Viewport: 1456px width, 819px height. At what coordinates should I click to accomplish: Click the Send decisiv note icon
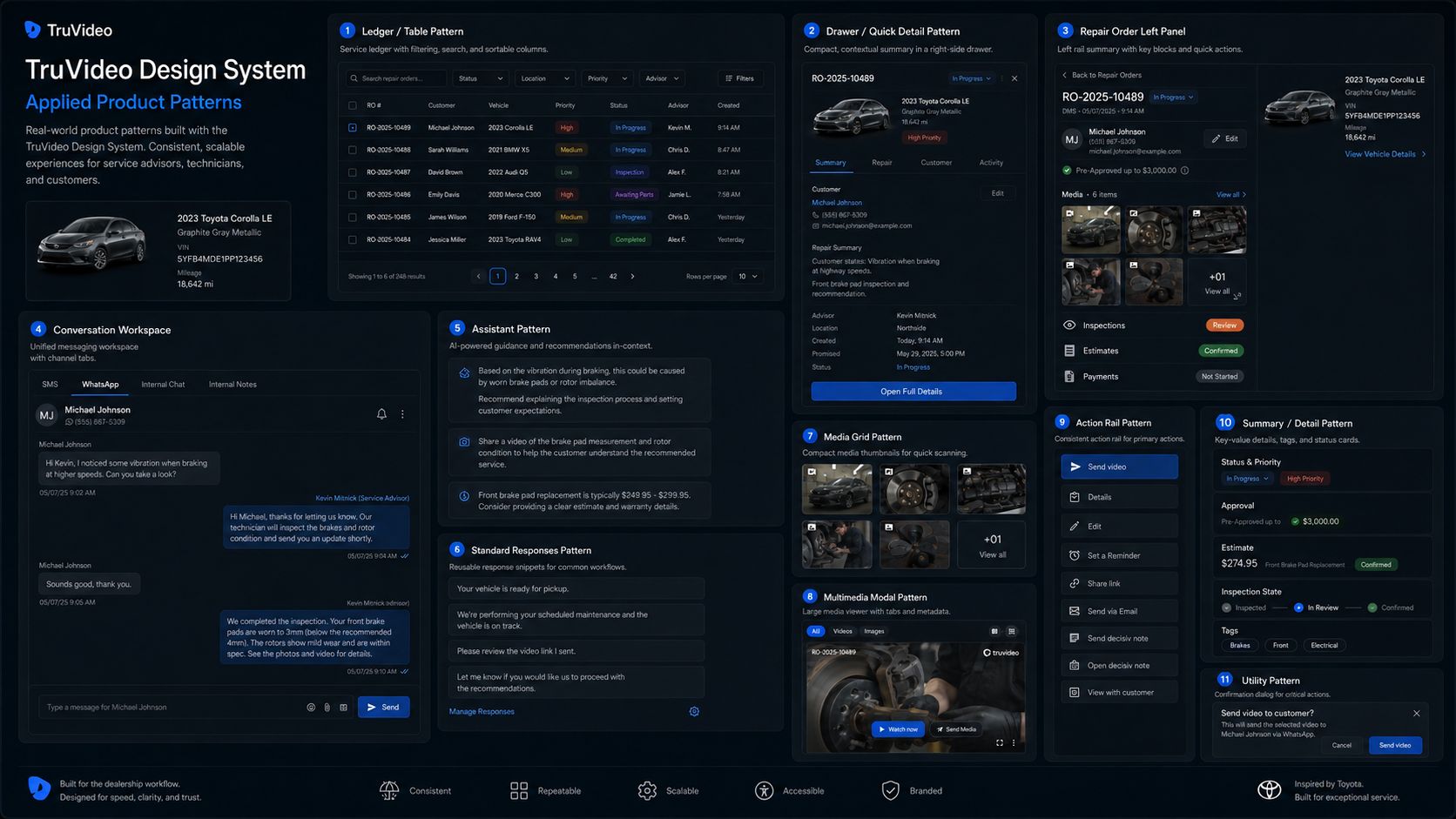pos(1075,638)
